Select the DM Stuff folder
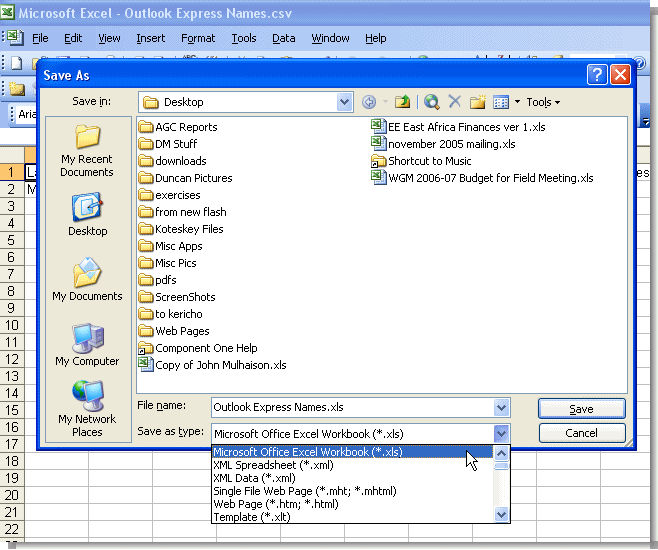The height and width of the screenshot is (550, 658). (x=168, y=144)
